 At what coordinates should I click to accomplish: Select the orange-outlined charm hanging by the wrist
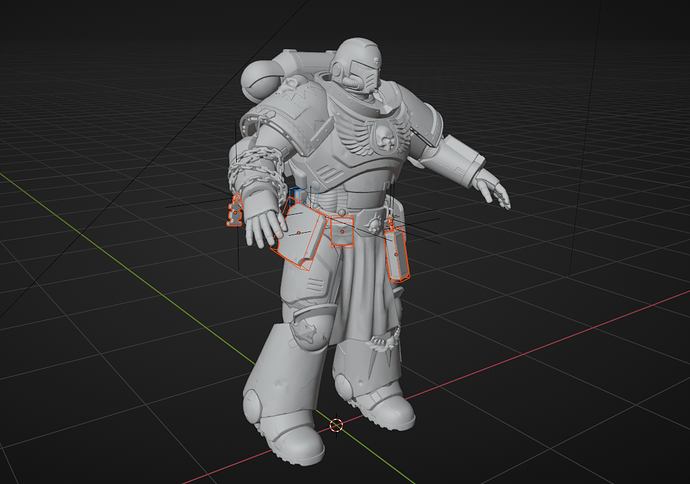coord(235,210)
